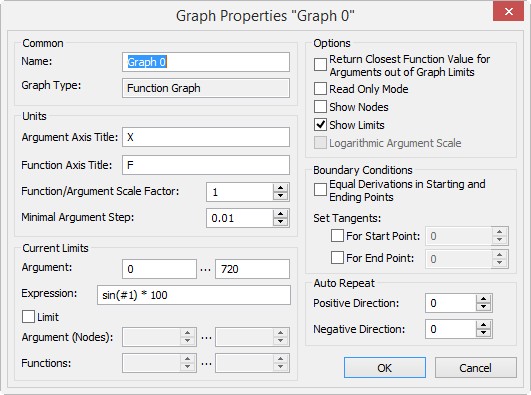
Task: Decrease Function/Argument Scale Factor with down arrow
Action: click(x=280, y=196)
